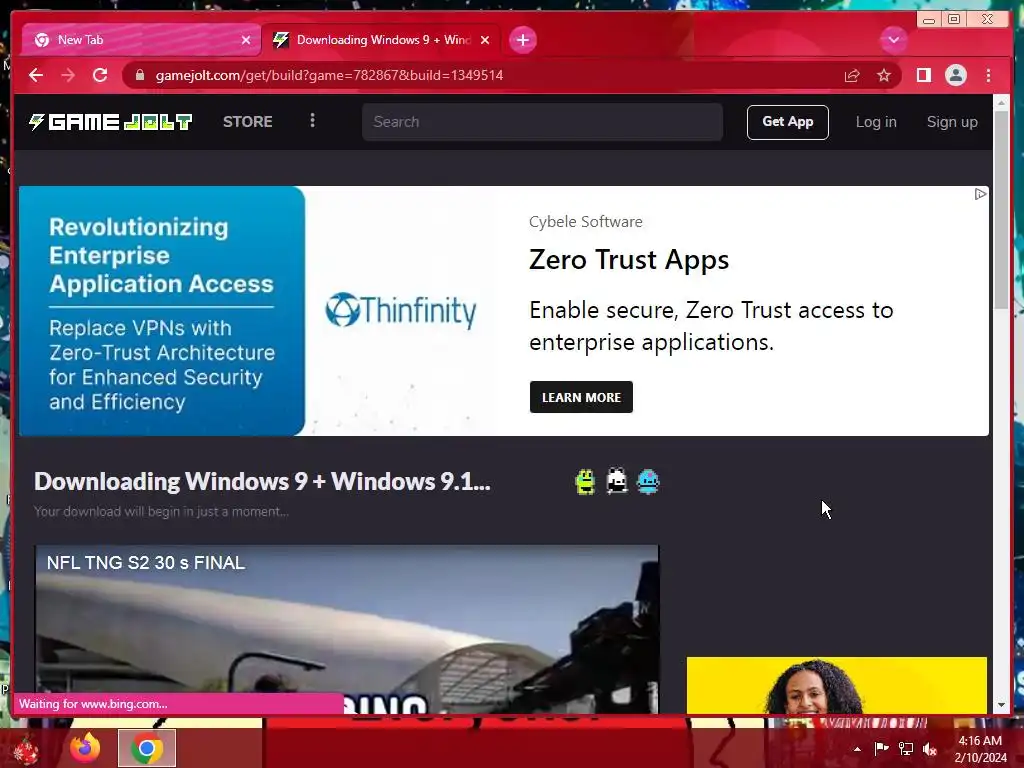Open the network tray icon

906,749
